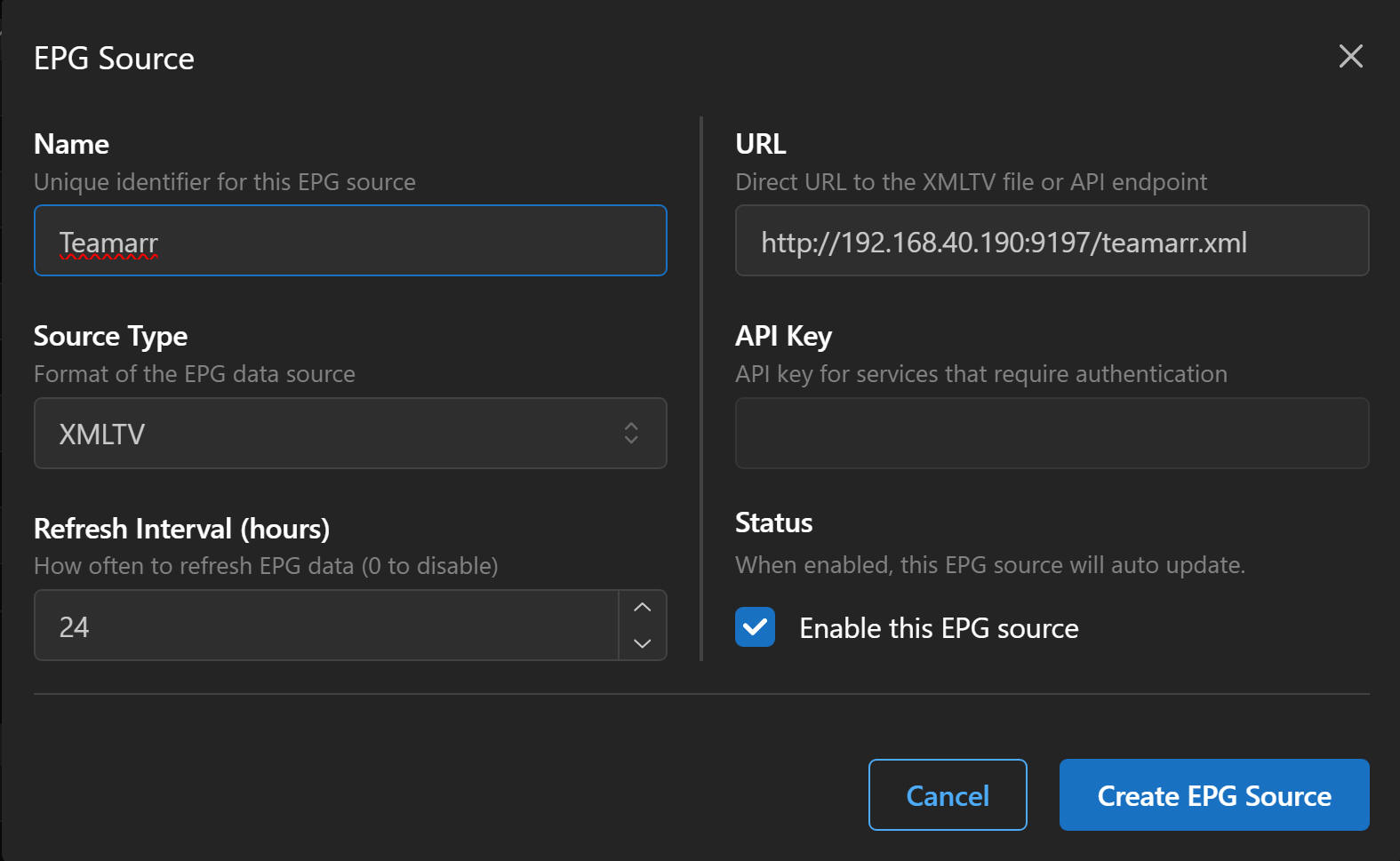1400x861 pixels.
Task: Click the 'EPG Source' dialog title
Action: click(114, 59)
